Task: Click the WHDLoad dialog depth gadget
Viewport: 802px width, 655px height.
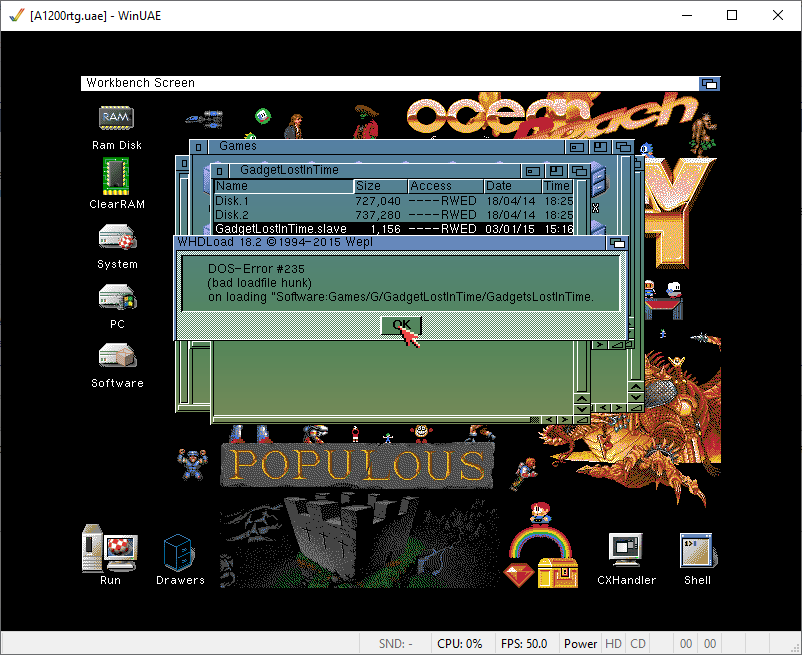Action: (x=617, y=243)
